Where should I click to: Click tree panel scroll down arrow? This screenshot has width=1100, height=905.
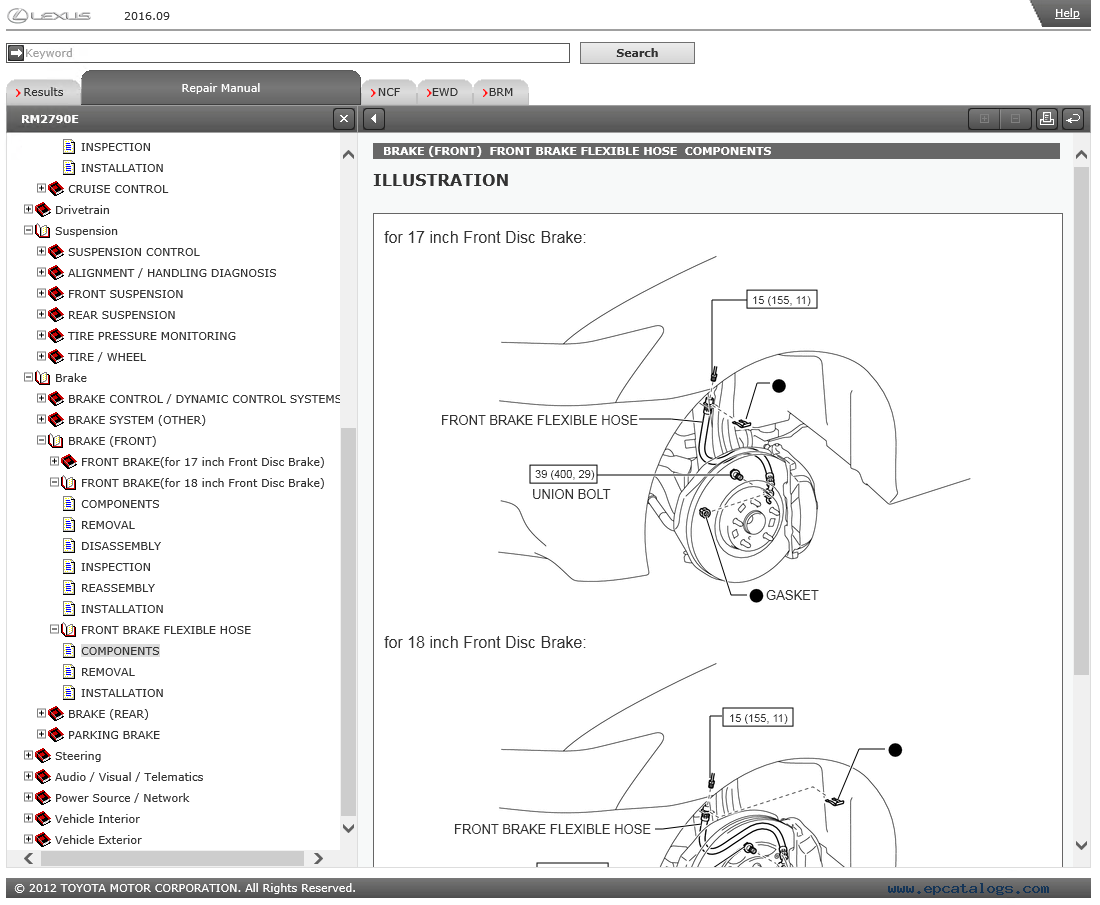click(348, 828)
